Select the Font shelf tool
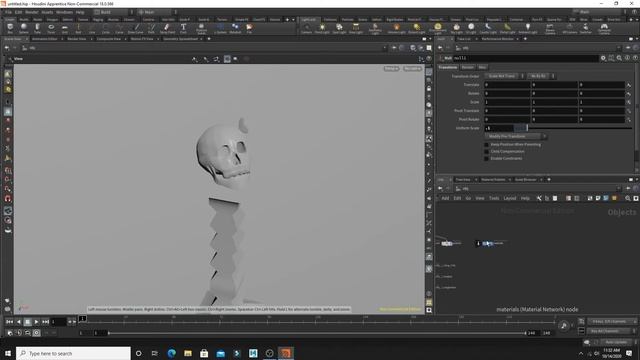 (183, 28)
